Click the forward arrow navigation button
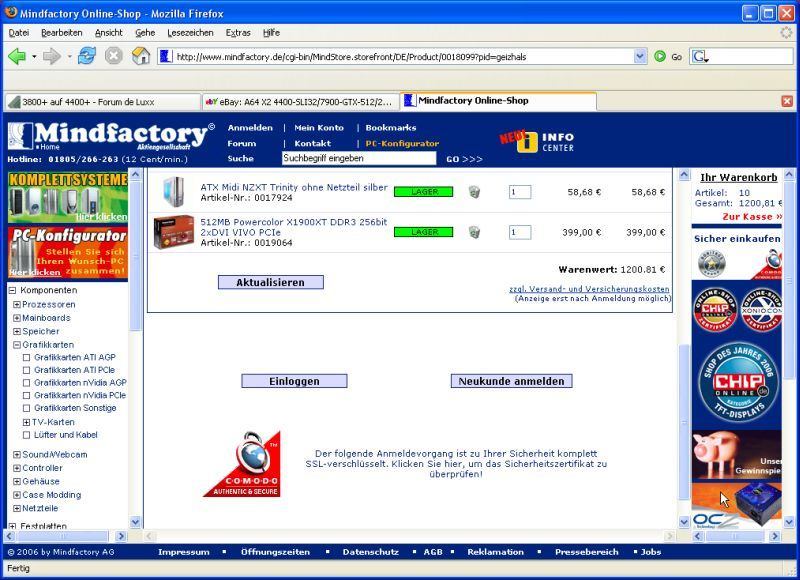This screenshot has height=580, width=800. click(x=51, y=56)
